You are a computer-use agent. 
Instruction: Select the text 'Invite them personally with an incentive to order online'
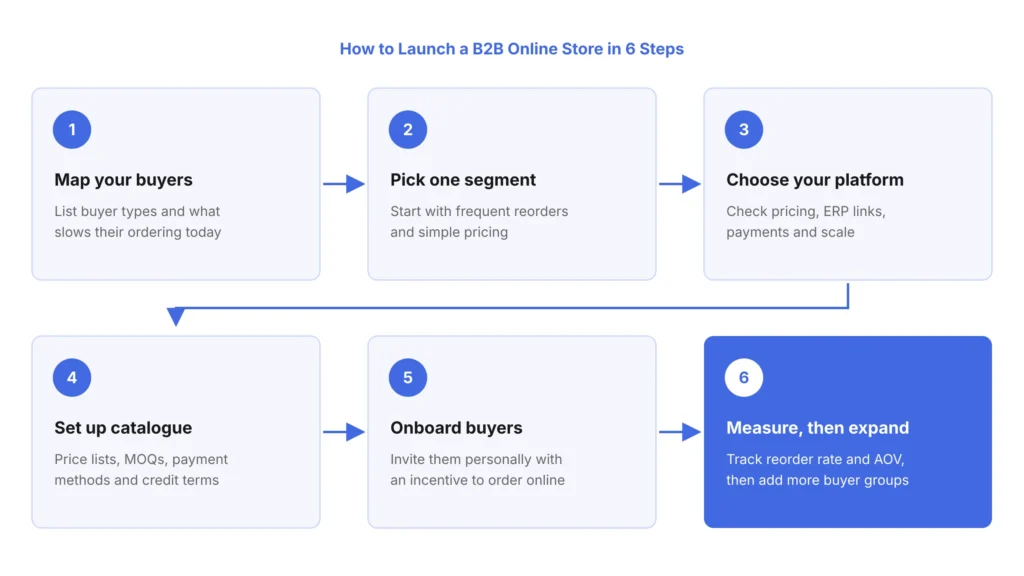tap(477, 470)
